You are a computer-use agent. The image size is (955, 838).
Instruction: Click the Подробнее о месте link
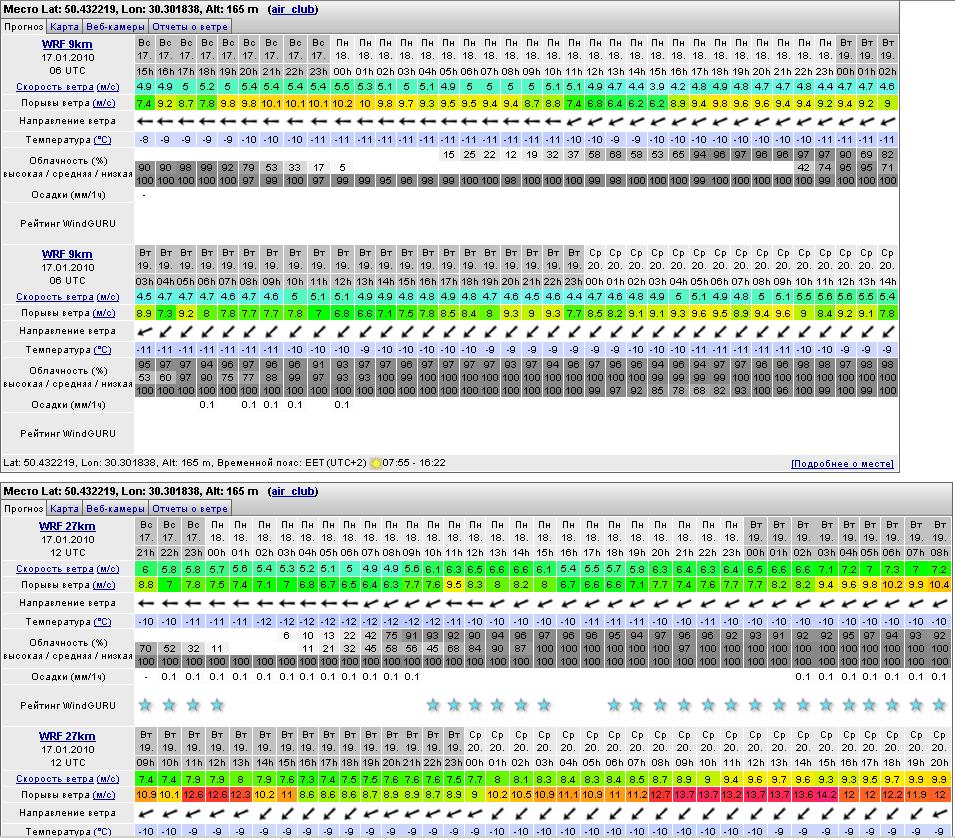point(841,464)
